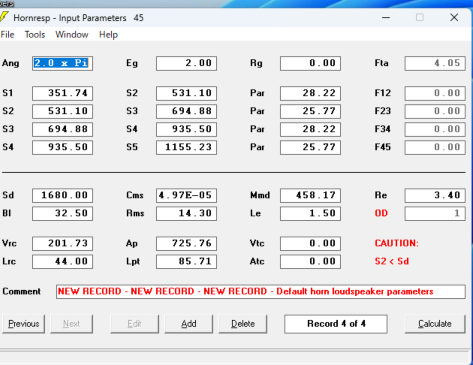Click the S2 < Sd warning text
The width and height of the screenshot is (473, 365).
(392, 261)
